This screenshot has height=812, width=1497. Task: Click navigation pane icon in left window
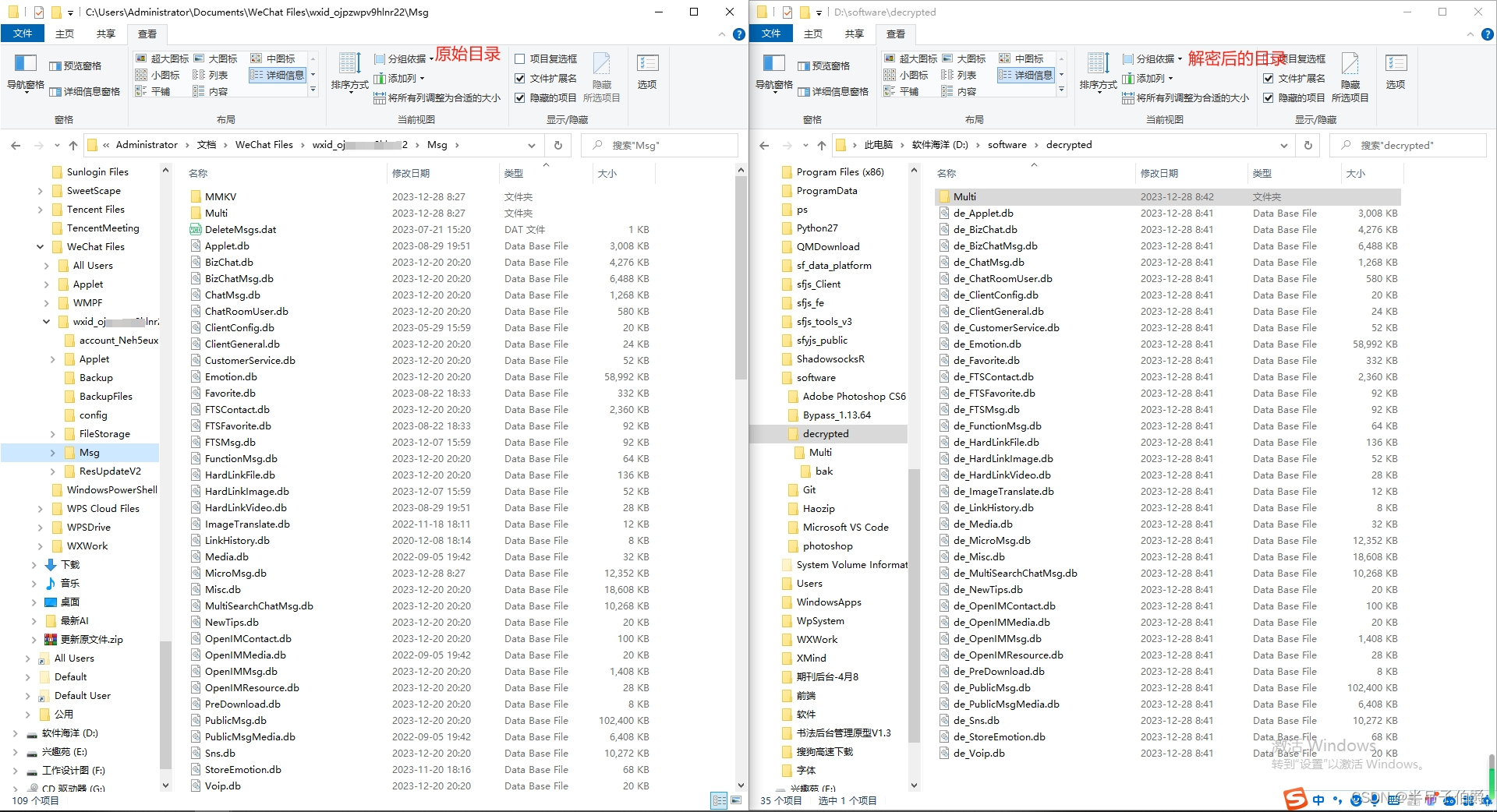click(25, 72)
